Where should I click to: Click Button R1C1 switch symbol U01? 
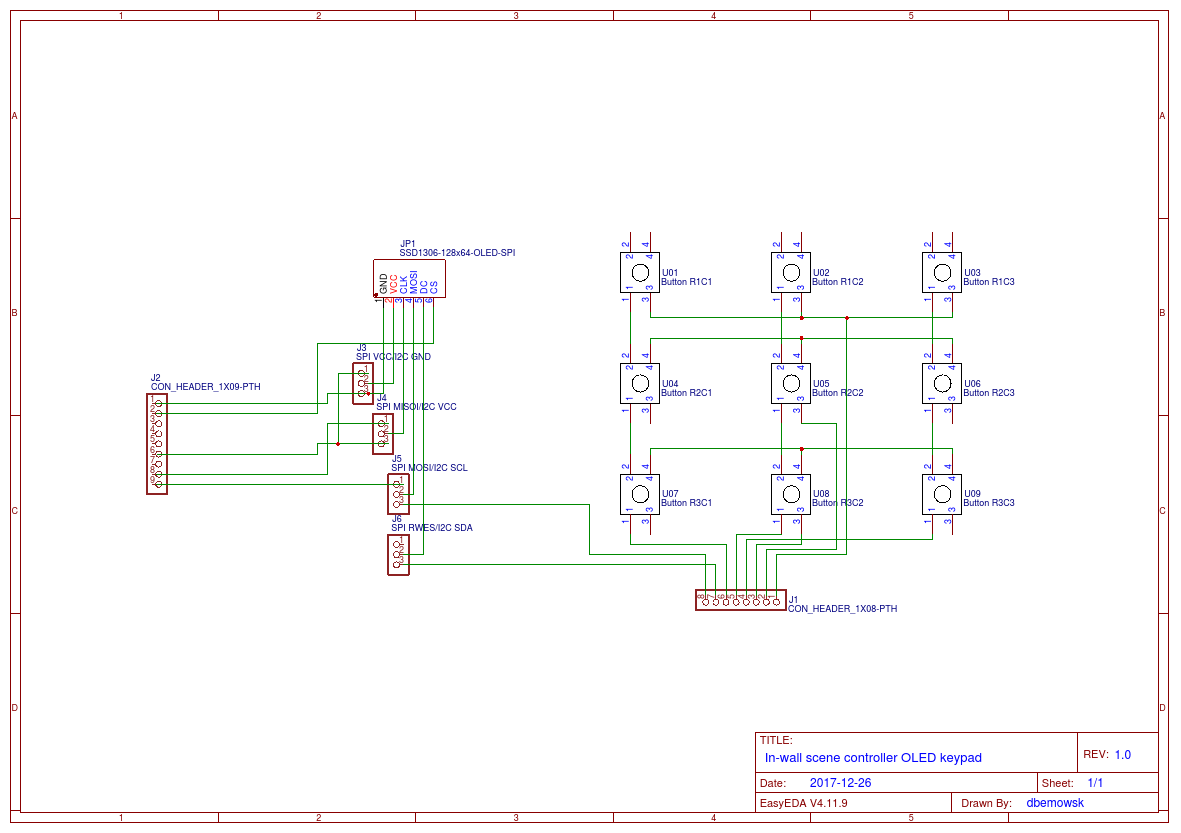[638, 270]
